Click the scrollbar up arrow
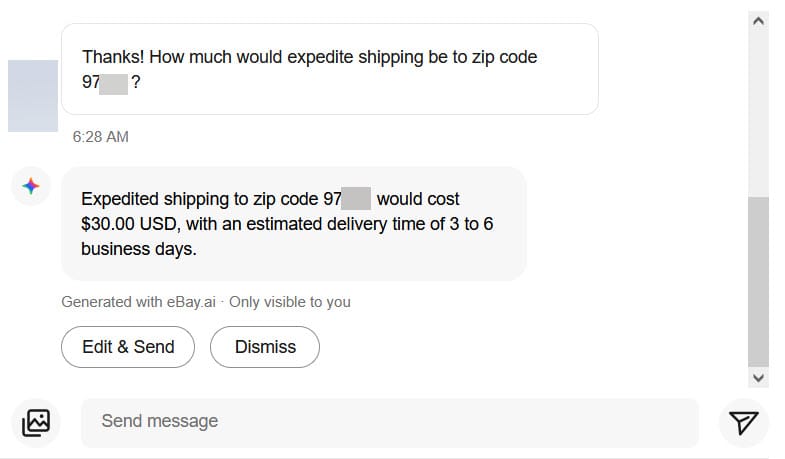Viewport: 785px width, 459px height. pyautogui.click(x=758, y=21)
